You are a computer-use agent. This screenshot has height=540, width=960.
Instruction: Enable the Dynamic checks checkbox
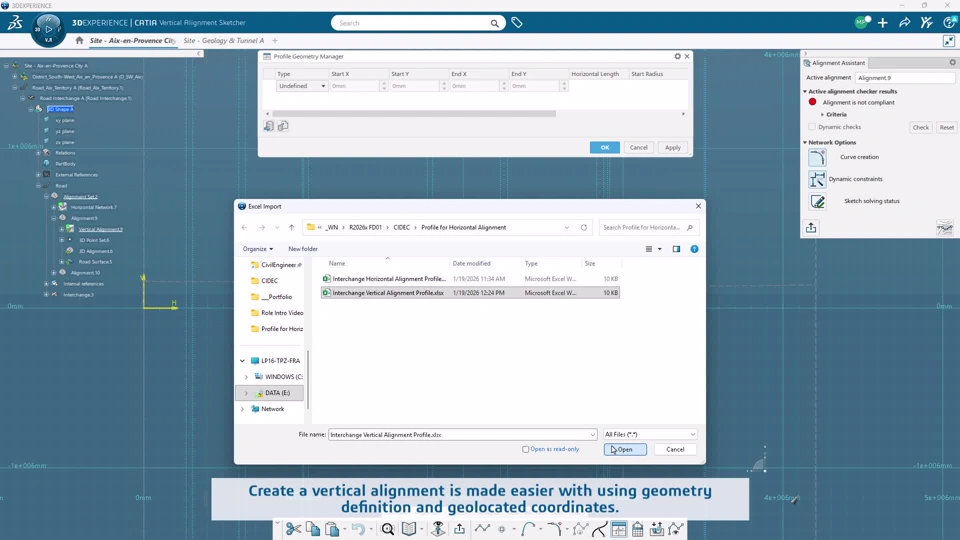pyautogui.click(x=812, y=127)
